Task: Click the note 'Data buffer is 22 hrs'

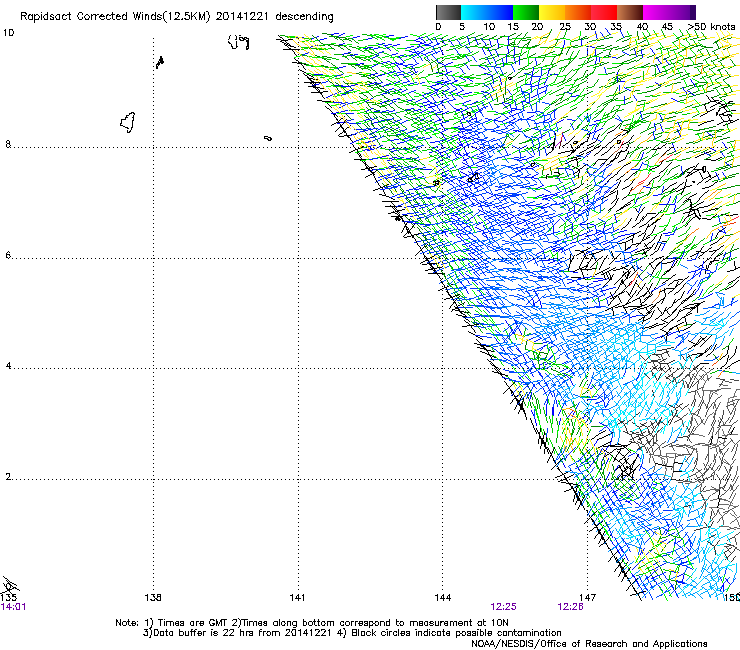Action: click(204, 633)
